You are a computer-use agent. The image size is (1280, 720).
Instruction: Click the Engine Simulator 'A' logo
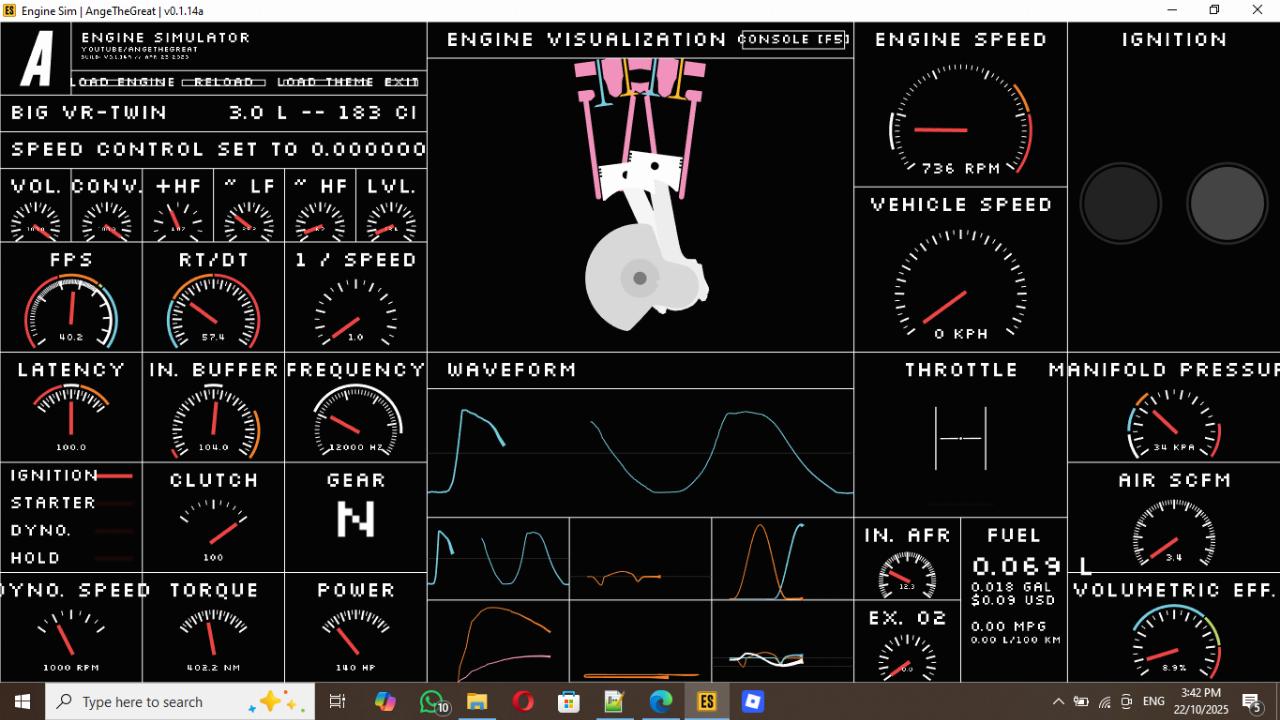38,59
